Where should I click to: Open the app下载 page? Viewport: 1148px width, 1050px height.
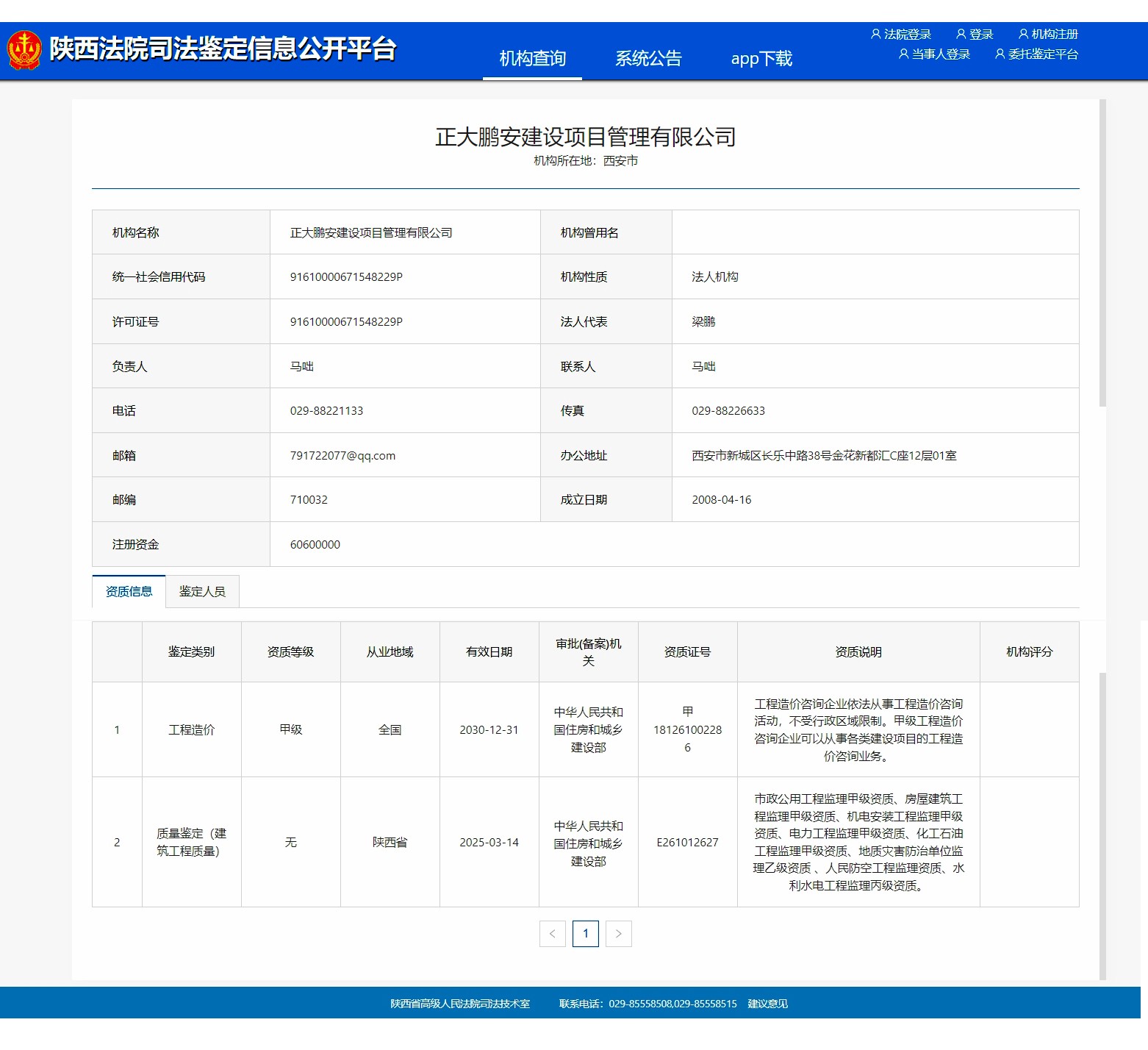[761, 59]
